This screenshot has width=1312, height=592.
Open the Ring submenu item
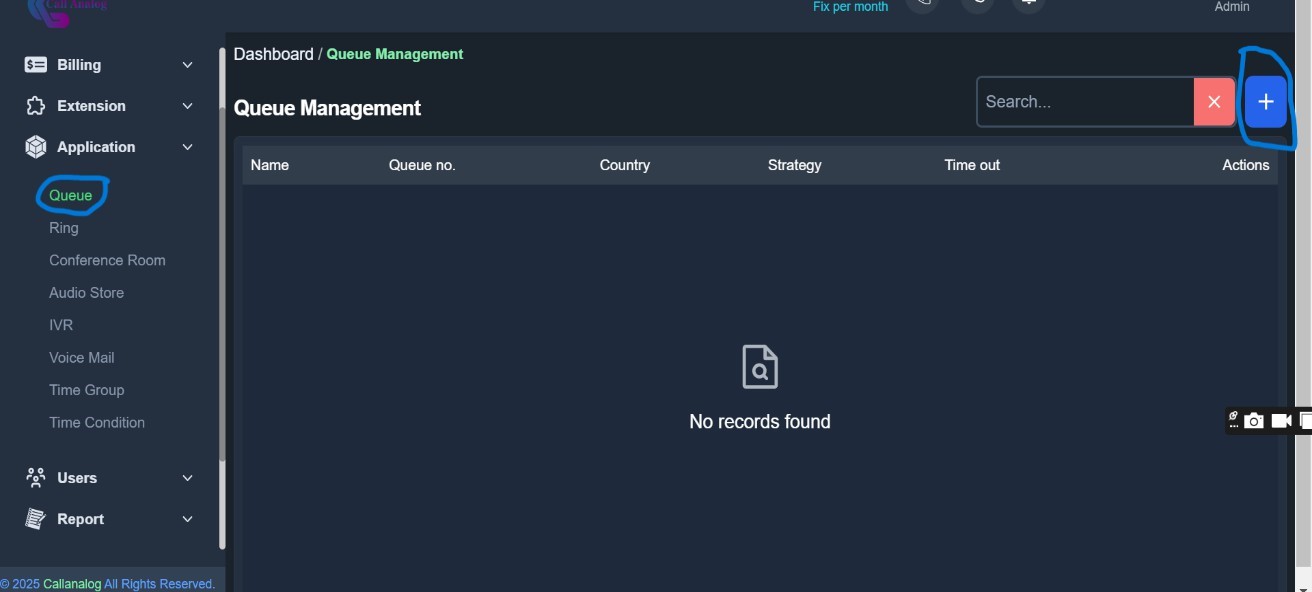[64, 228]
